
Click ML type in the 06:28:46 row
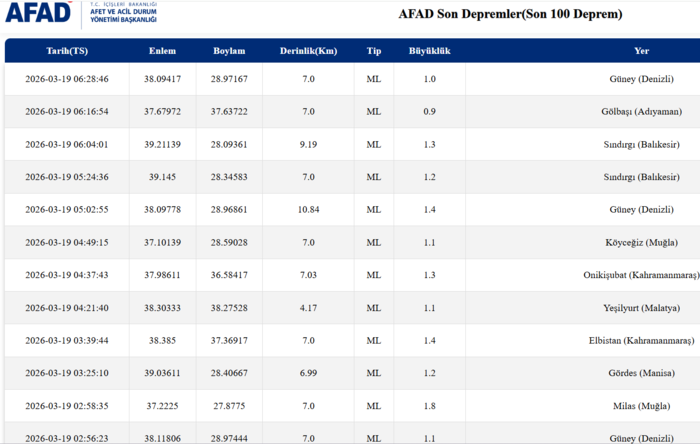[374, 79]
